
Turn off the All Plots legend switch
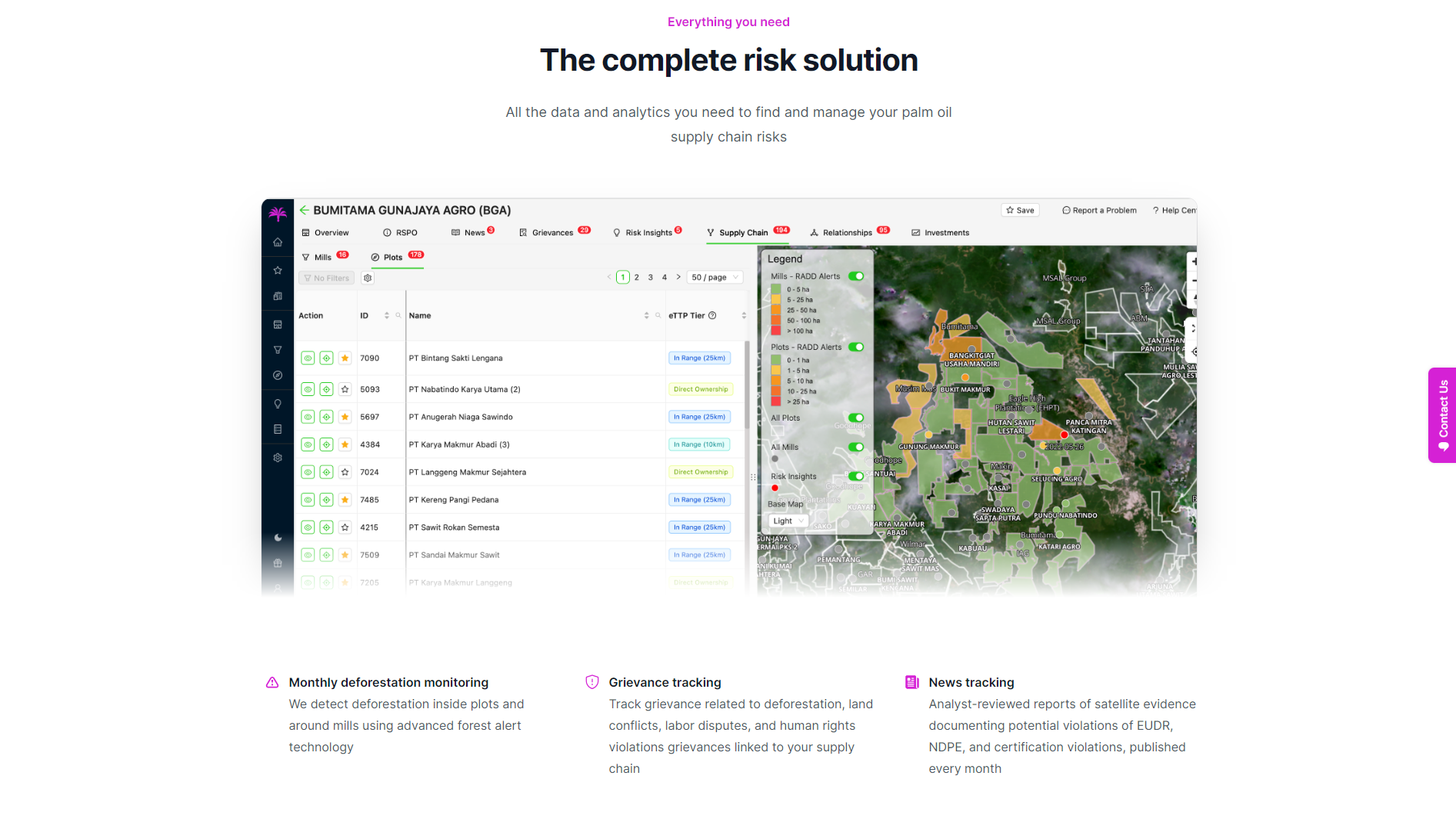pyautogui.click(x=856, y=418)
